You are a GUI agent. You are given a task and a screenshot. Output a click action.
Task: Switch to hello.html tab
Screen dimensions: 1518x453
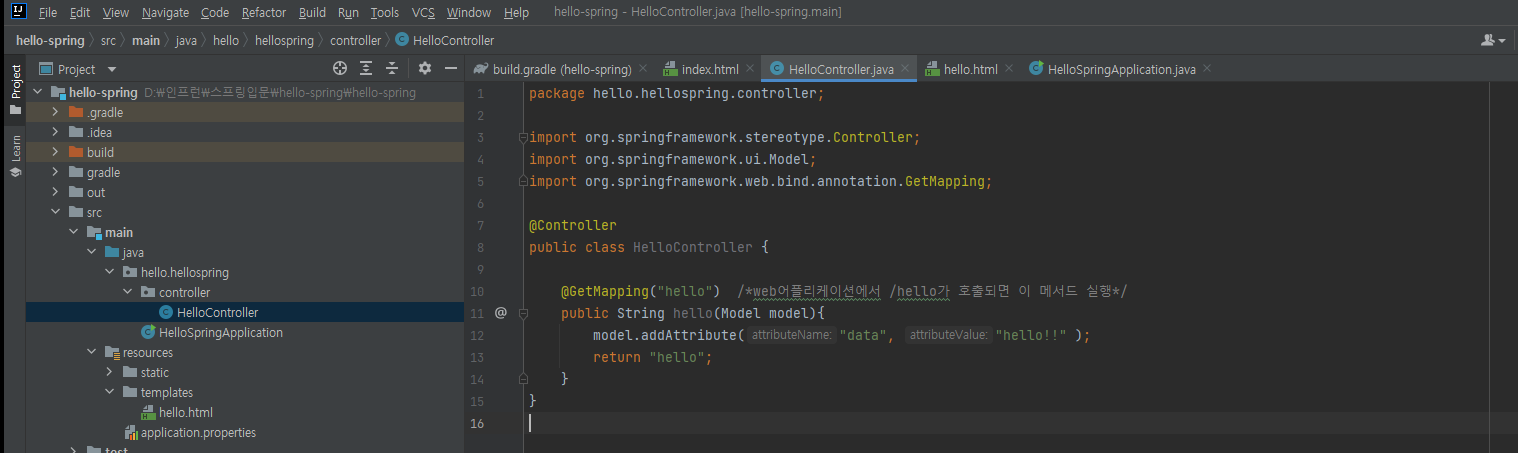click(x=970, y=69)
